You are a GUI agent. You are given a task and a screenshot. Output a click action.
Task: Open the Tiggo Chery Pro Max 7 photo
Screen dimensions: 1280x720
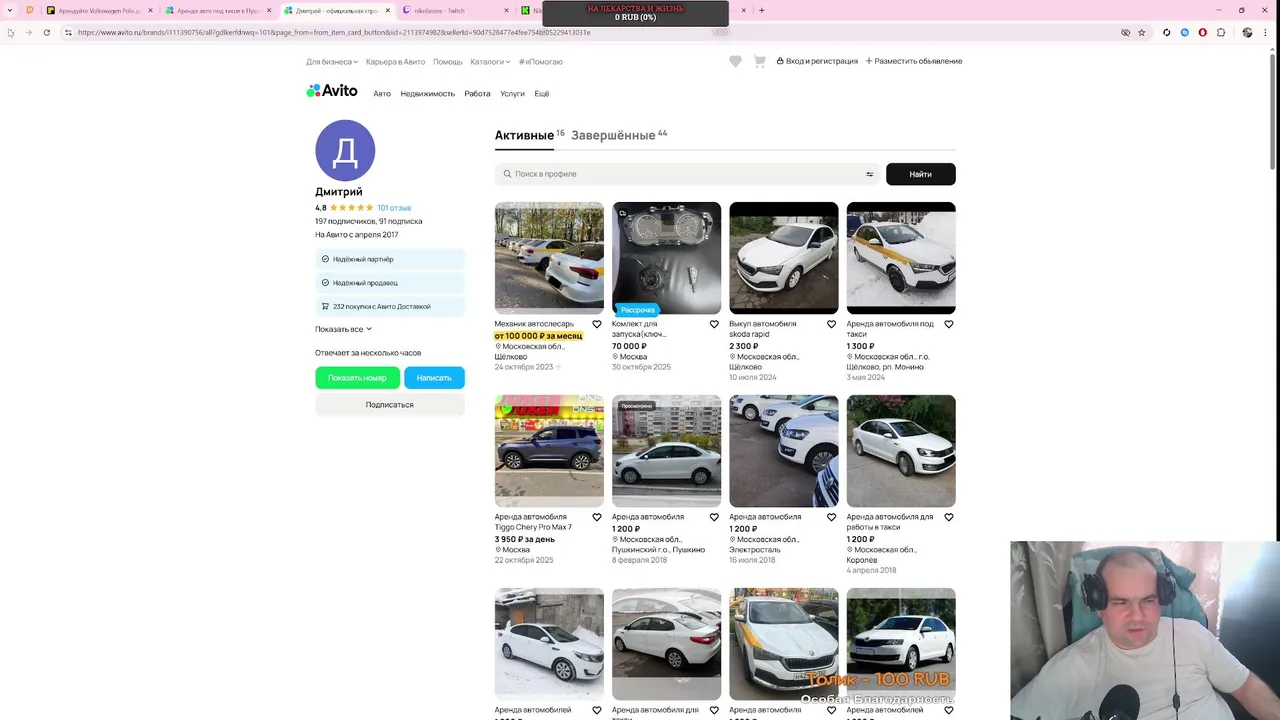[549, 451]
